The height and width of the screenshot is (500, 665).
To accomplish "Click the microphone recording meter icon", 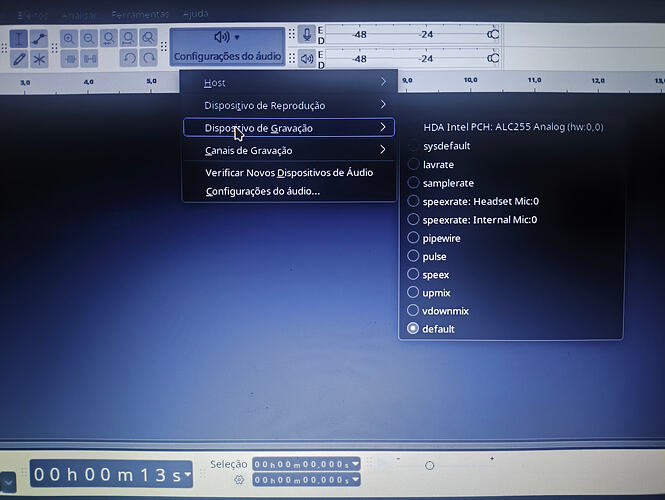I will pos(307,35).
